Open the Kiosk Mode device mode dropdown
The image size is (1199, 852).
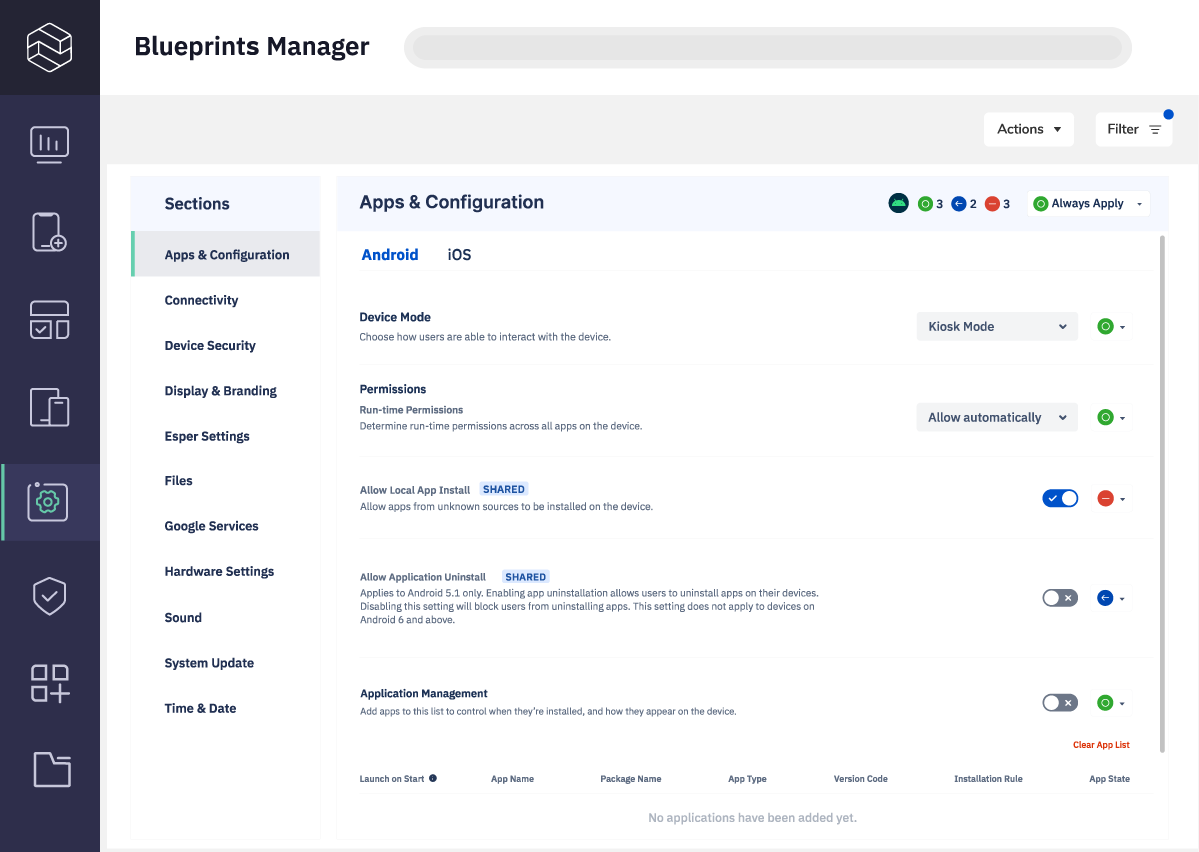tap(996, 326)
